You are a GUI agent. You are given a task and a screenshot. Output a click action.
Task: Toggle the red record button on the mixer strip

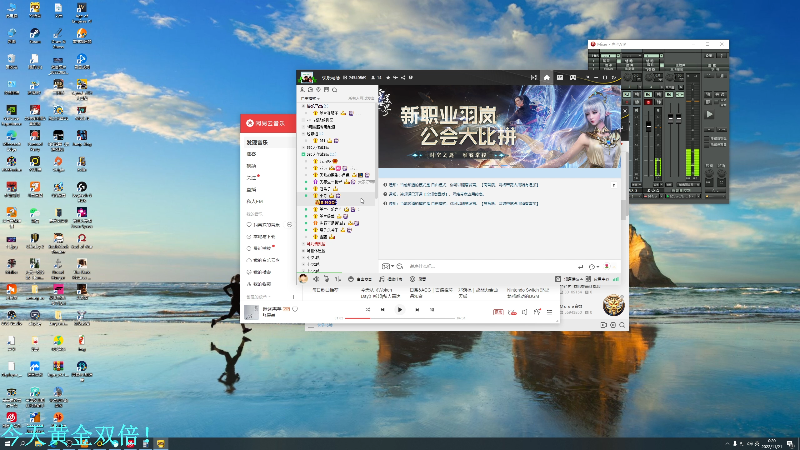coord(648,102)
